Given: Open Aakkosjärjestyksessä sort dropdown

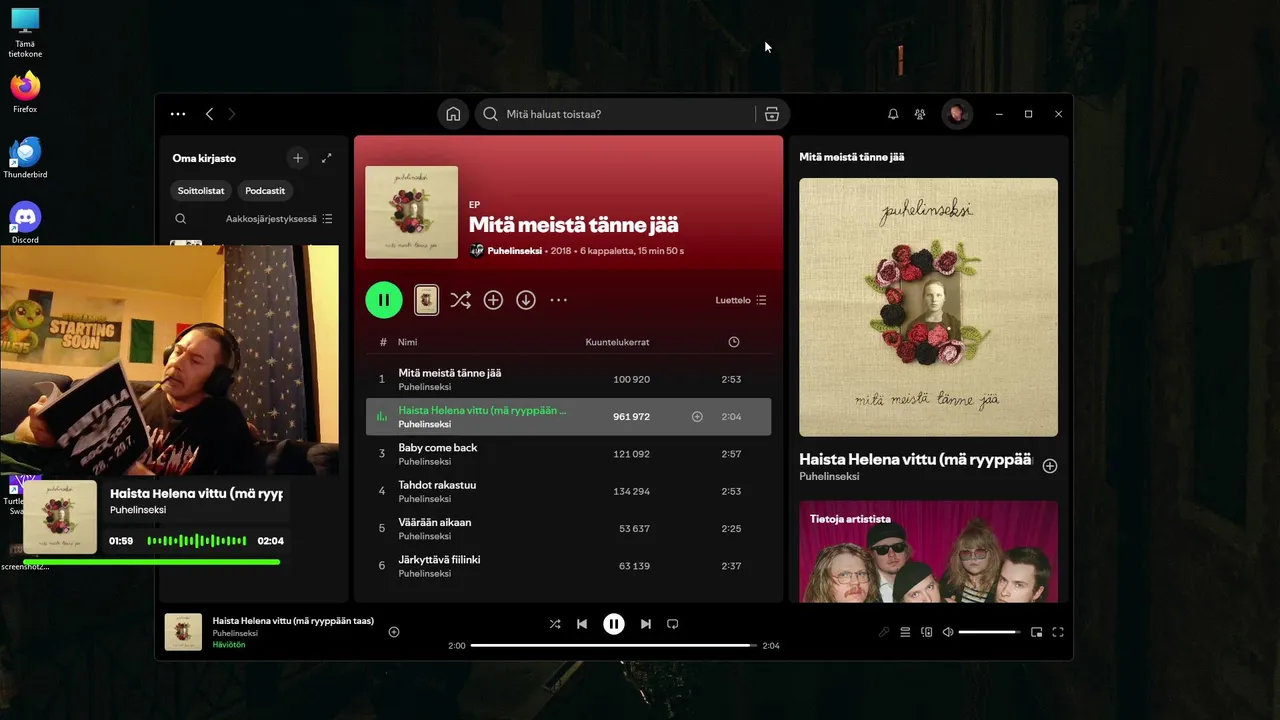Looking at the screenshot, I should [x=279, y=219].
